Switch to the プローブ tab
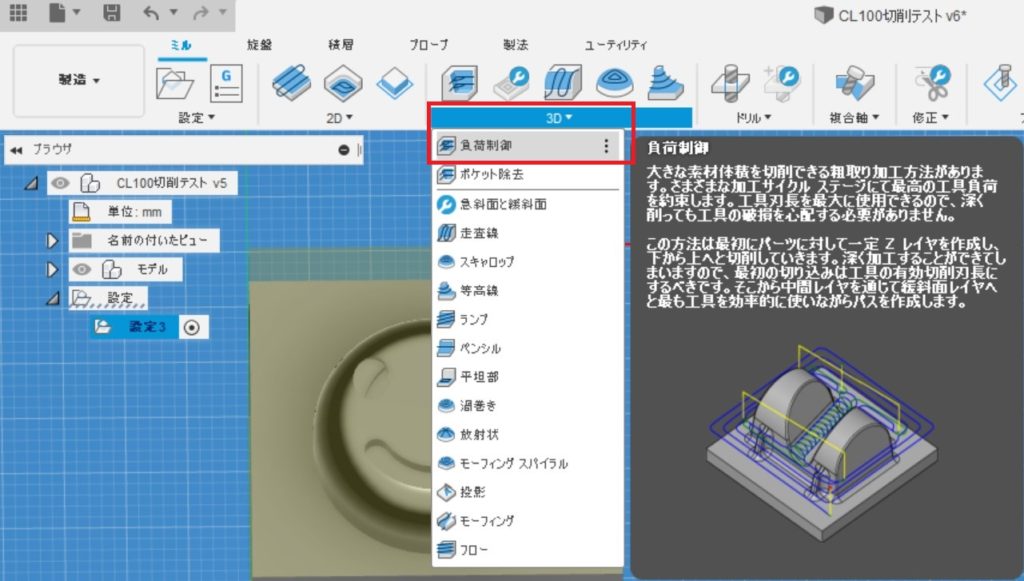The image size is (1024, 581). click(x=428, y=45)
